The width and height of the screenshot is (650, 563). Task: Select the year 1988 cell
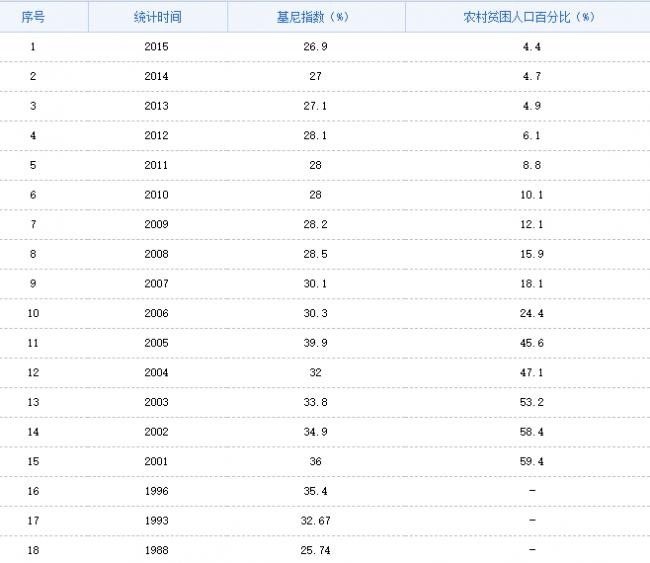click(x=157, y=550)
